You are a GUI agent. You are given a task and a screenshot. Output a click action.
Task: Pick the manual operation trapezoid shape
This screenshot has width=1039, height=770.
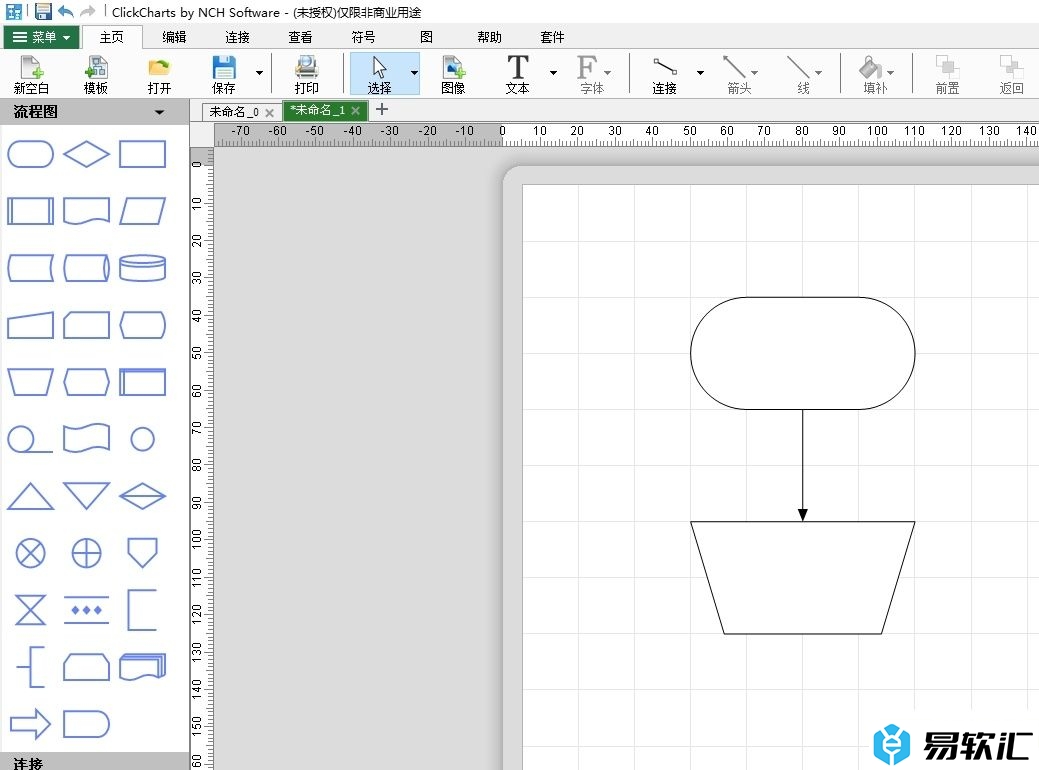(30, 382)
